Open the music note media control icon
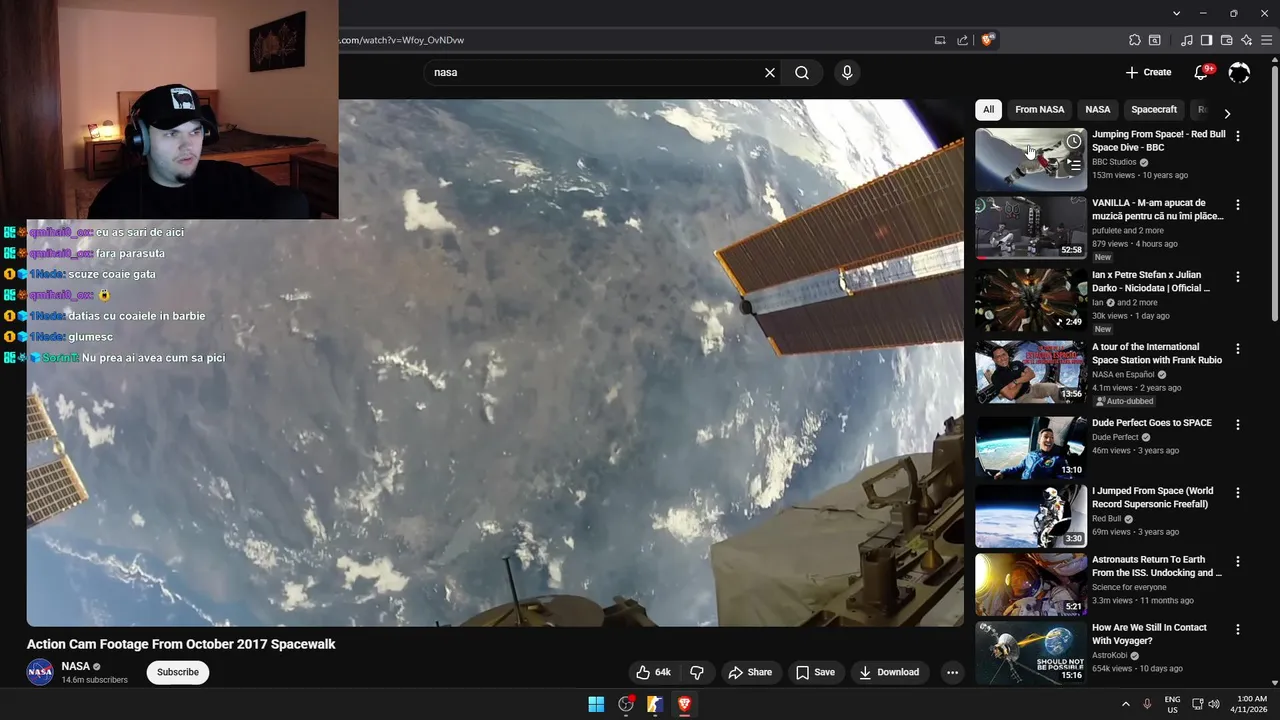Screen dimensions: 1280x720 (x=1187, y=40)
